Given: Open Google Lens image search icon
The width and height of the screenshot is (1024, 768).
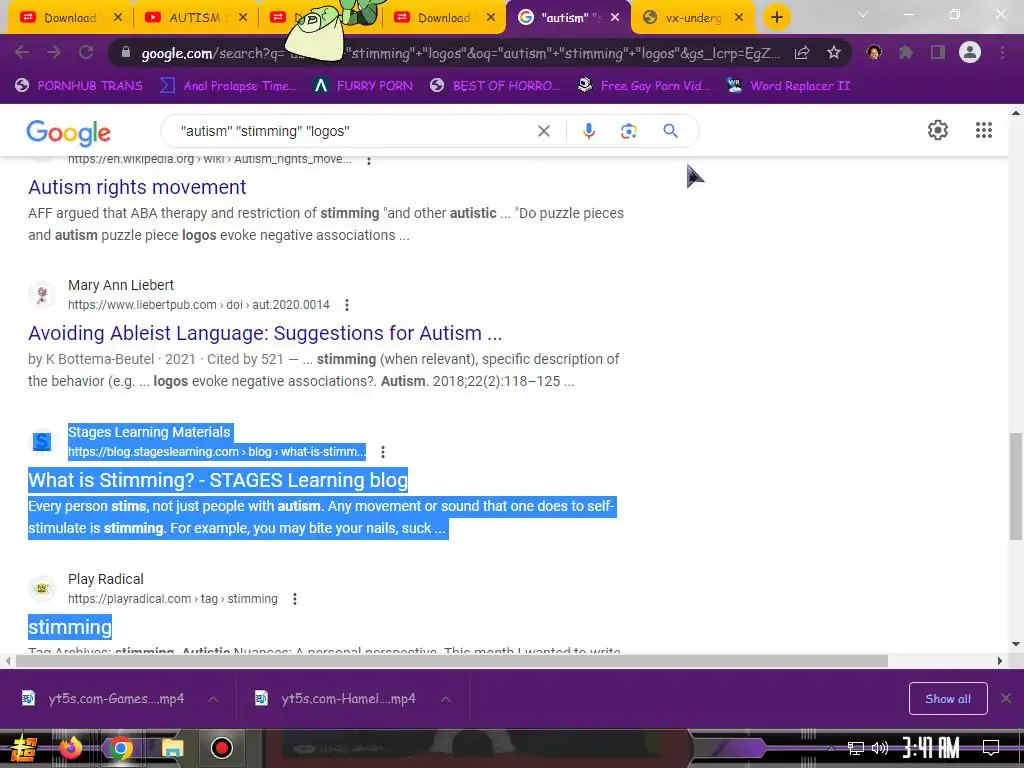Looking at the screenshot, I should [628, 131].
